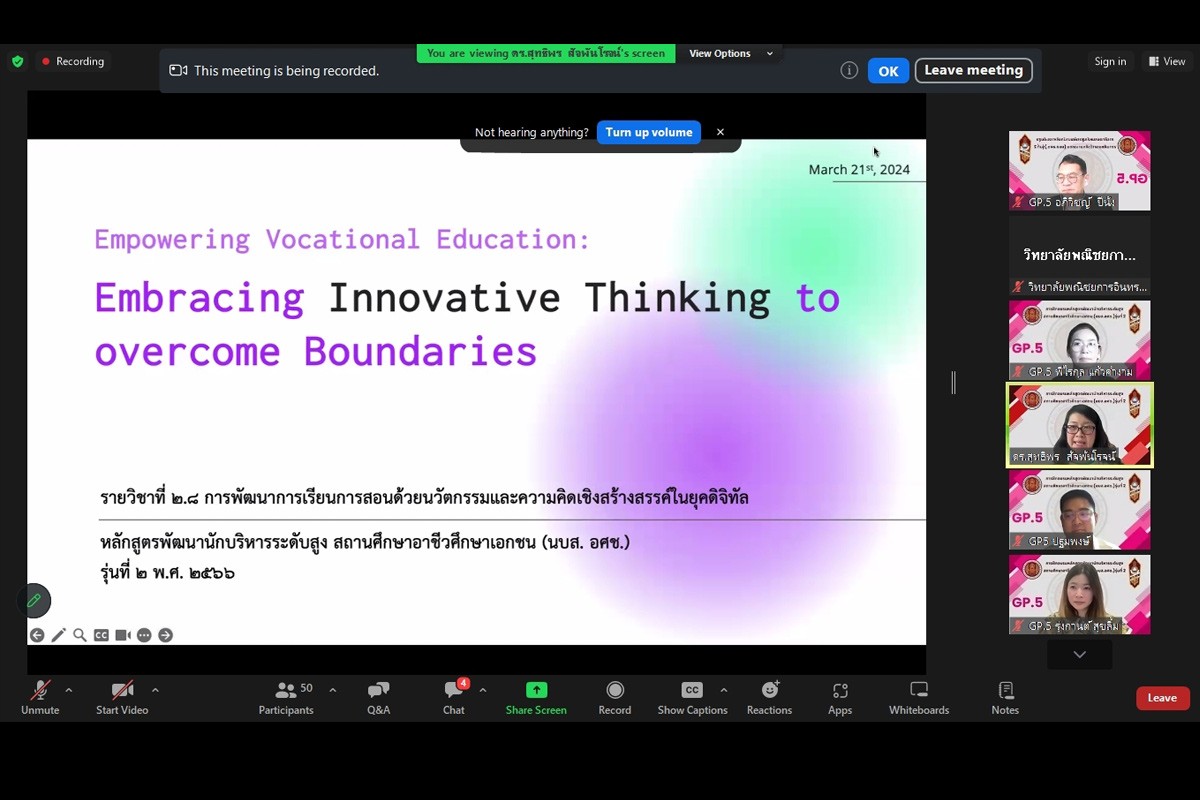Select the GP5 ปฐมพงษ์ video thumbnail

pyautogui.click(x=1079, y=510)
